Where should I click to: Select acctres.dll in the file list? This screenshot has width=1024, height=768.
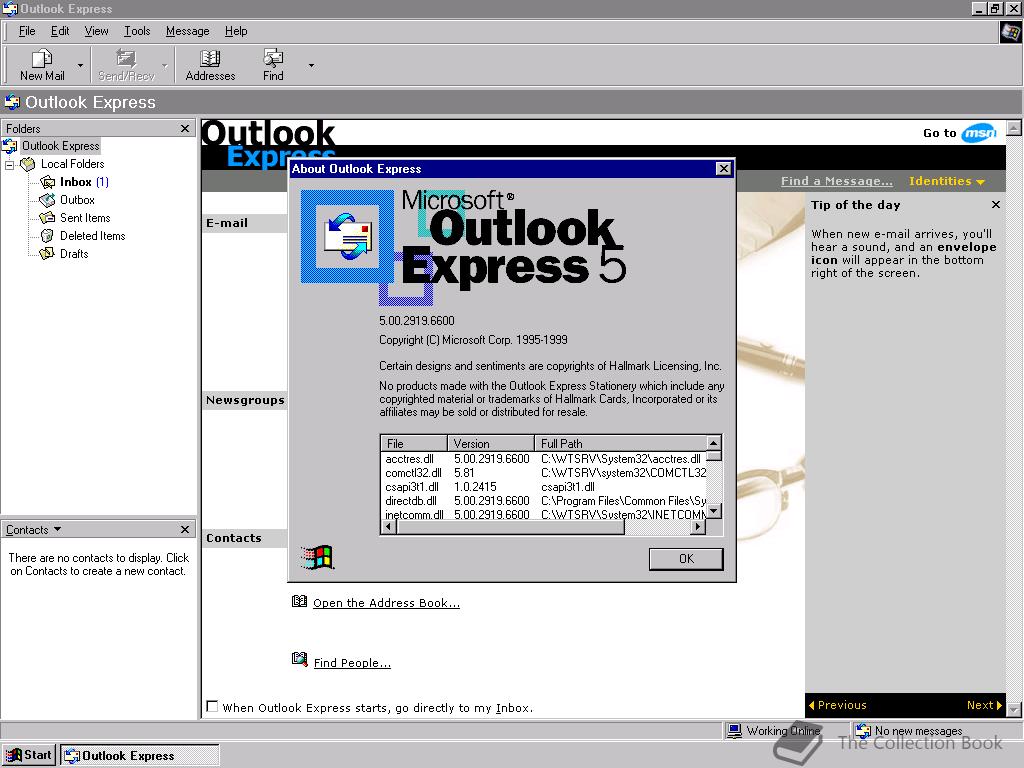click(409, 459)
